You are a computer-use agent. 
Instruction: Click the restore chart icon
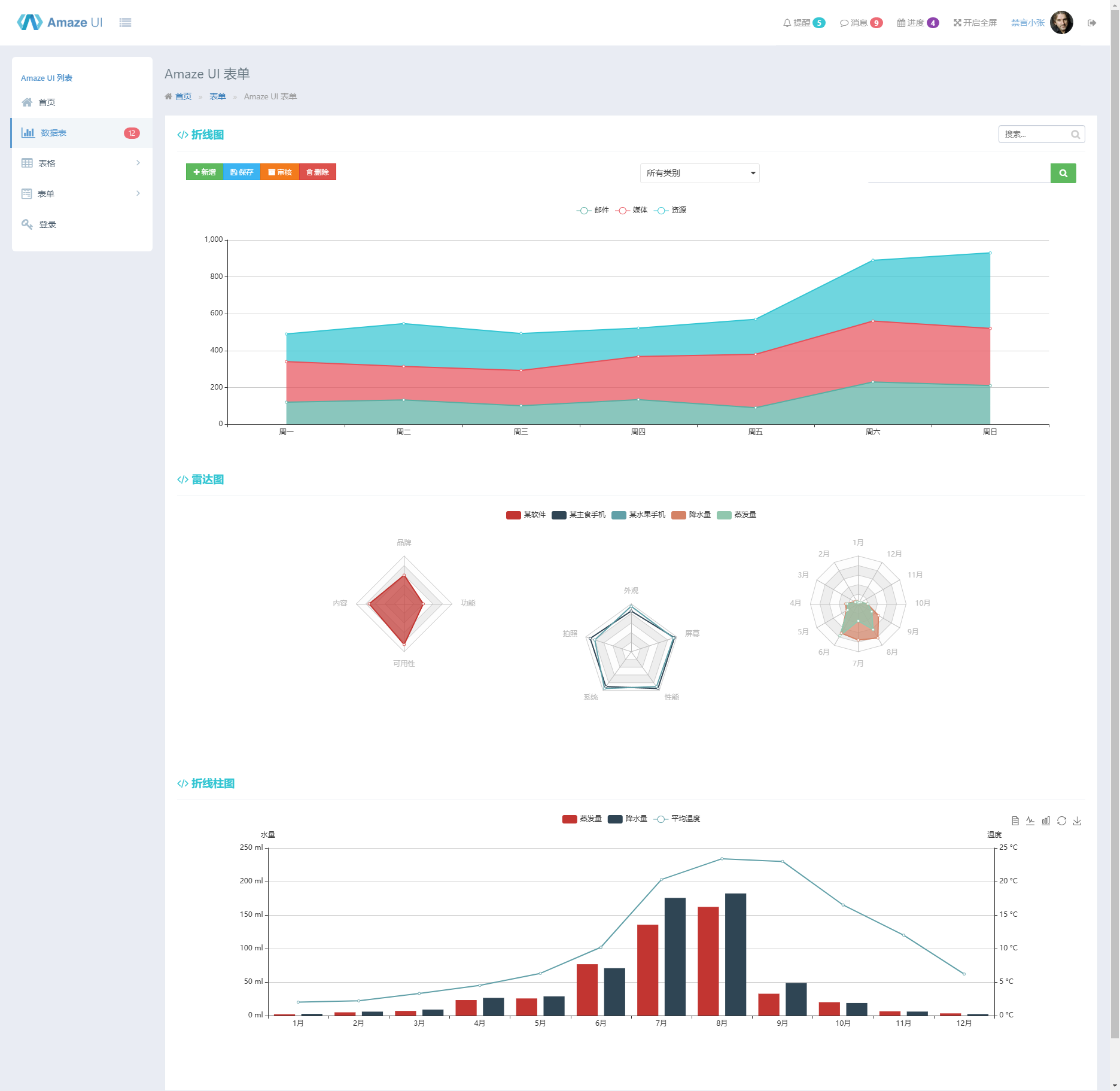pos(1062,820)
